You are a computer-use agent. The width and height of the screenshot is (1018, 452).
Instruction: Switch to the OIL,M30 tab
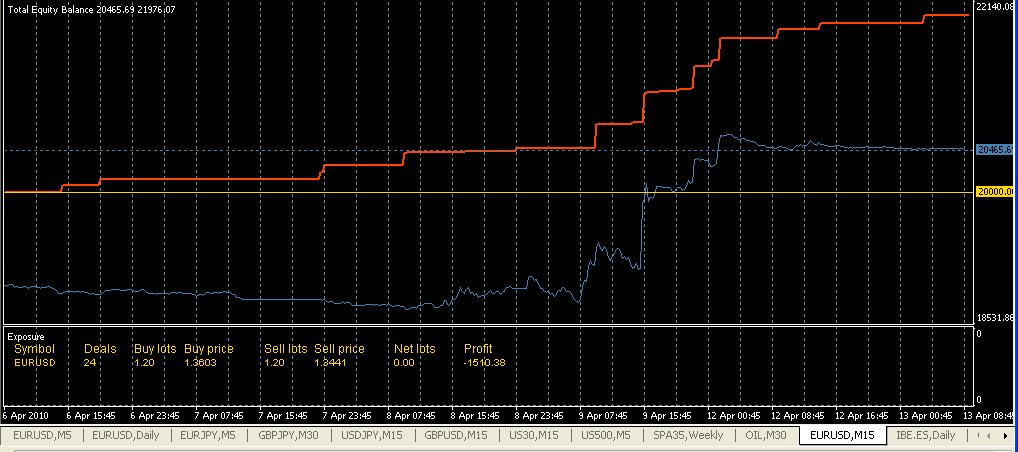coord(766,434)
